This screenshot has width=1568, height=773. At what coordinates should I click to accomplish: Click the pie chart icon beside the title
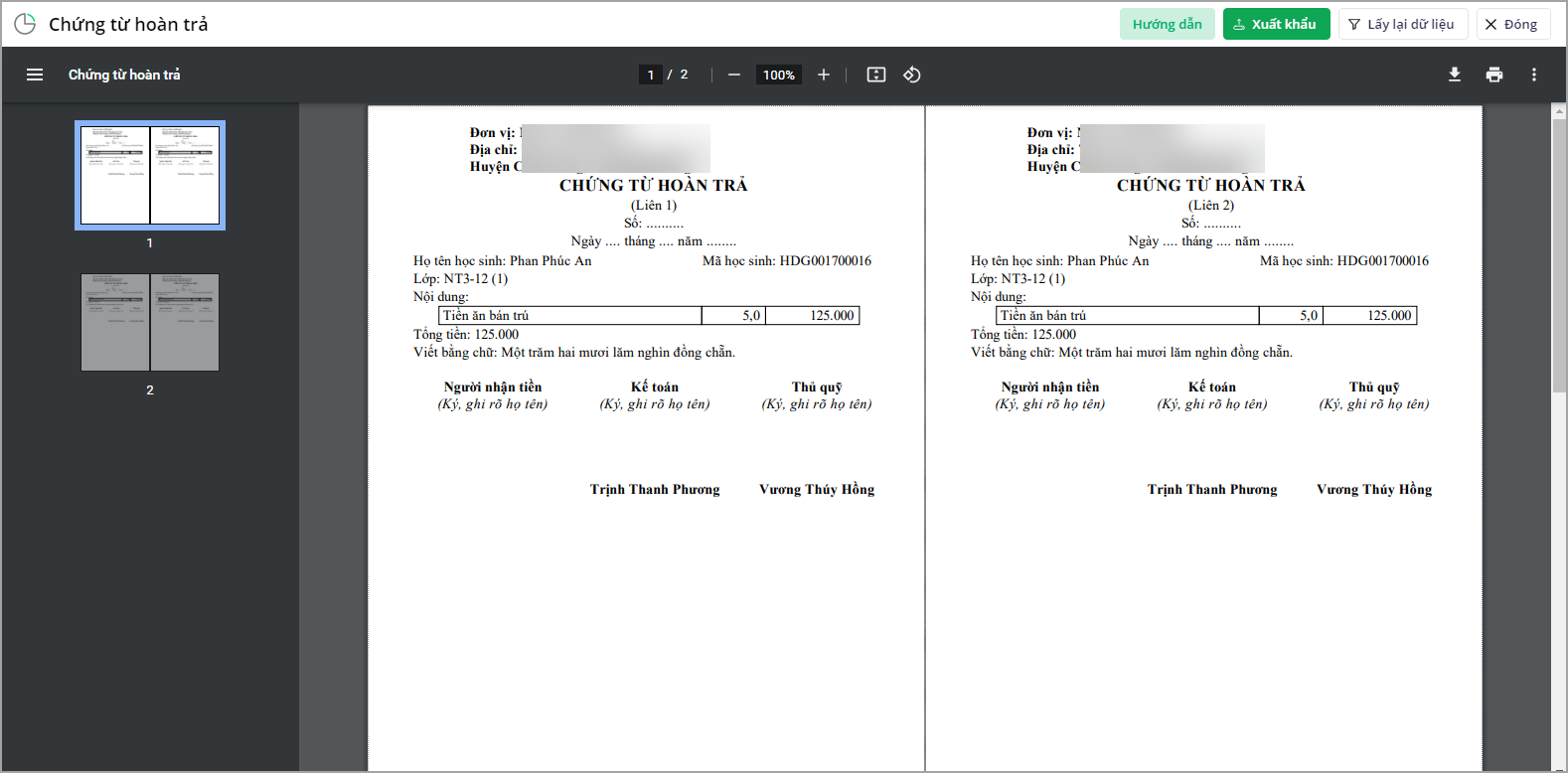coord(25,24)
